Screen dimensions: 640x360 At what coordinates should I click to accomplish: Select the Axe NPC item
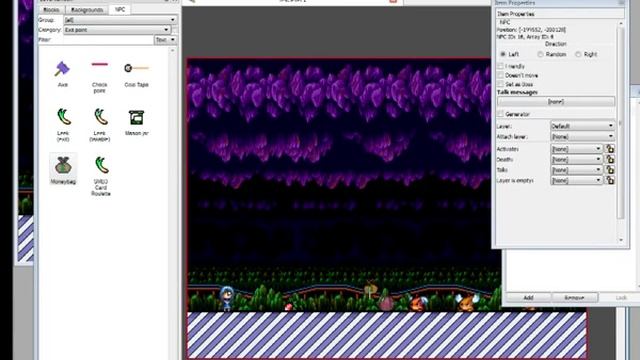click(62, 74)
